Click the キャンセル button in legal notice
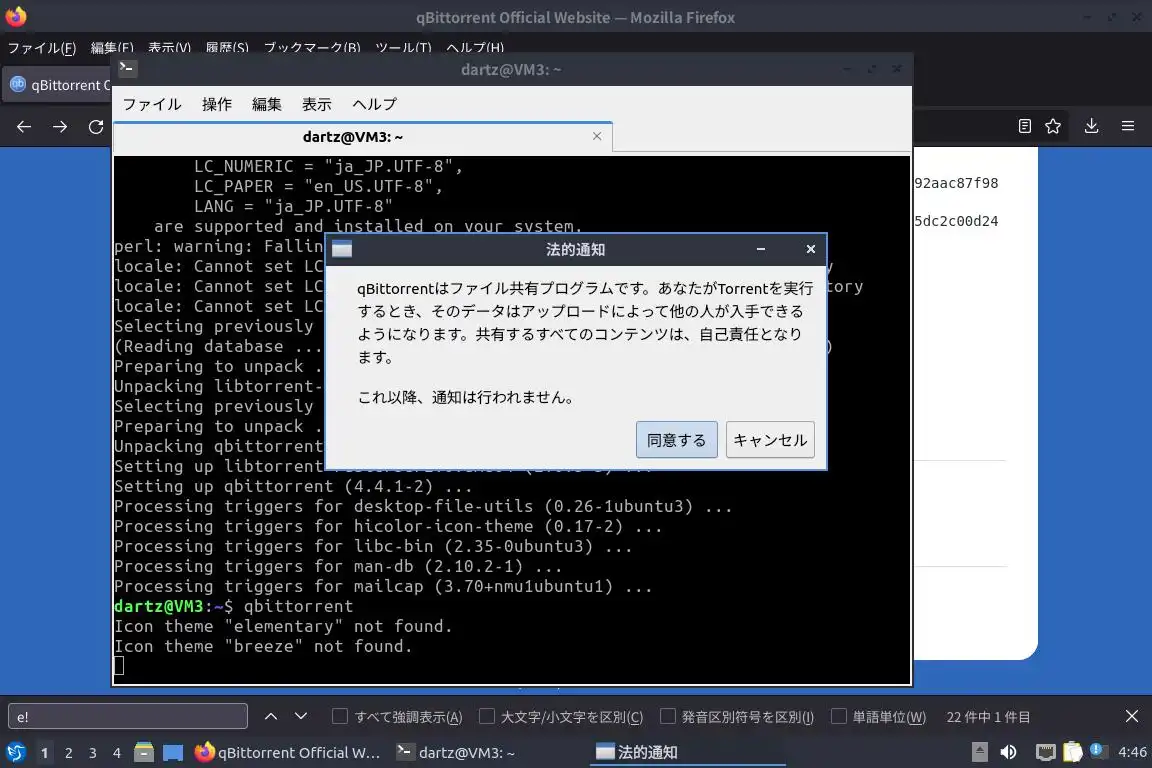Viewport: 1152px width, 768px height. click(769, 439)
